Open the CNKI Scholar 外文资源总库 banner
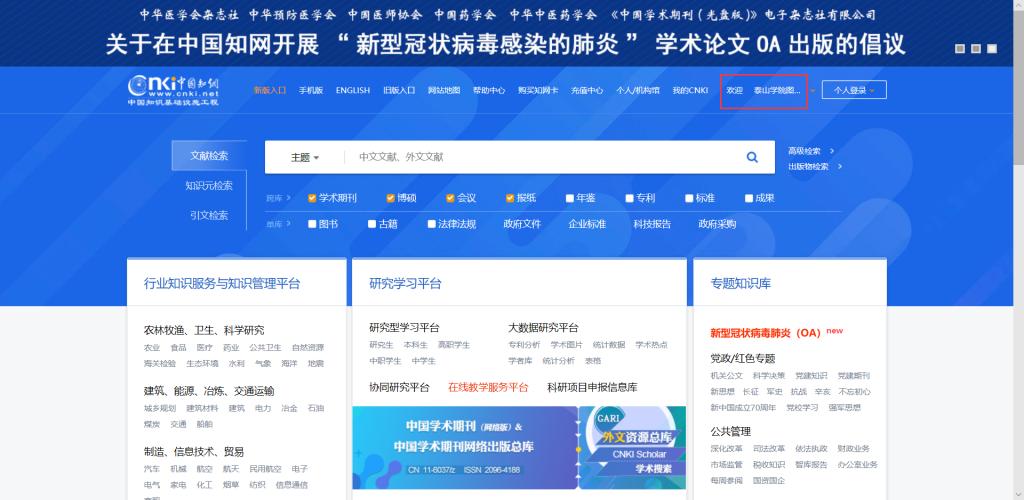Image resolution: width=1024 pixels, height=500 pixels. pyautogui.click(x=633, y=447)
